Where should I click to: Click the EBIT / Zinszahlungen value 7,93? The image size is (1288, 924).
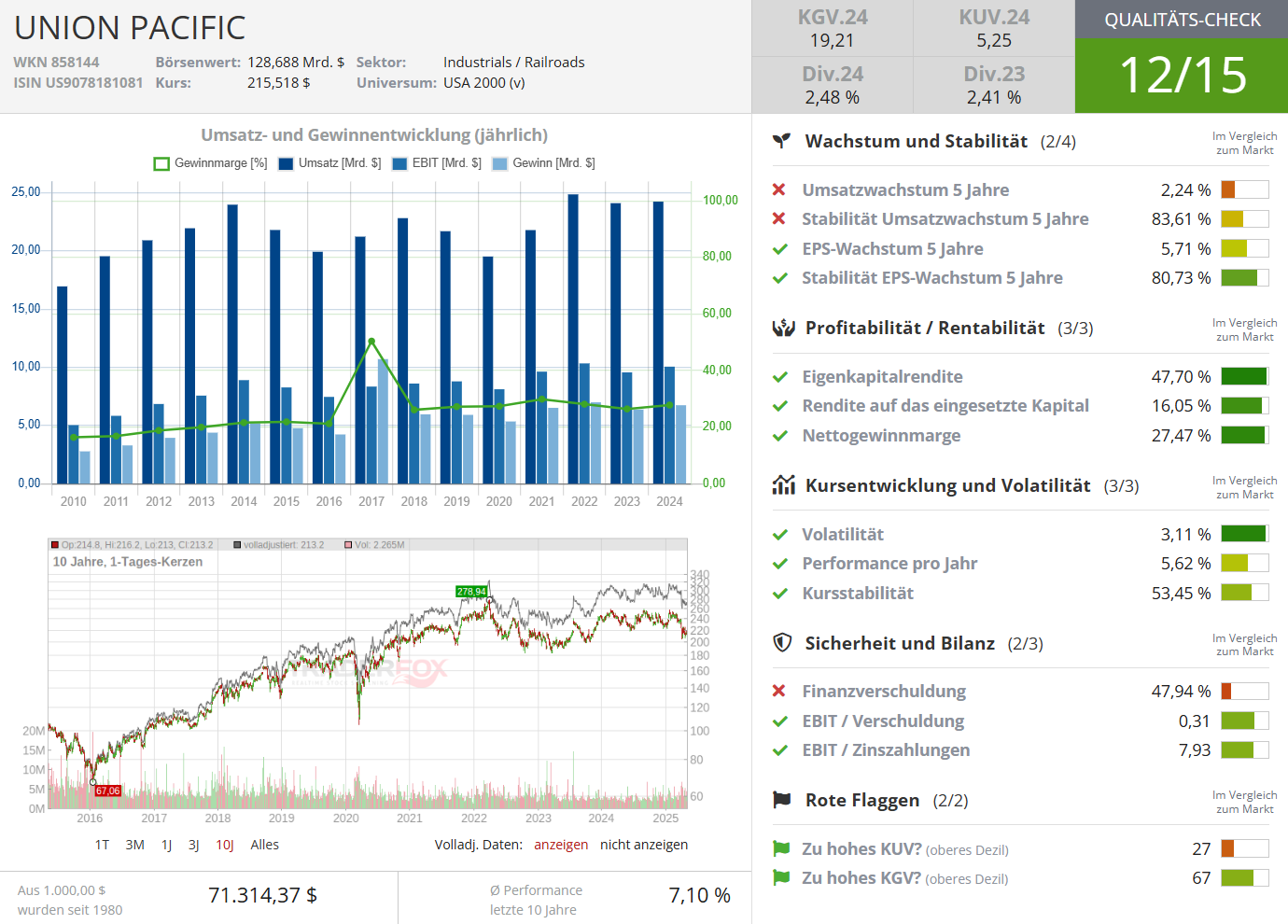pyautogui.click(x=1195, y=750)
